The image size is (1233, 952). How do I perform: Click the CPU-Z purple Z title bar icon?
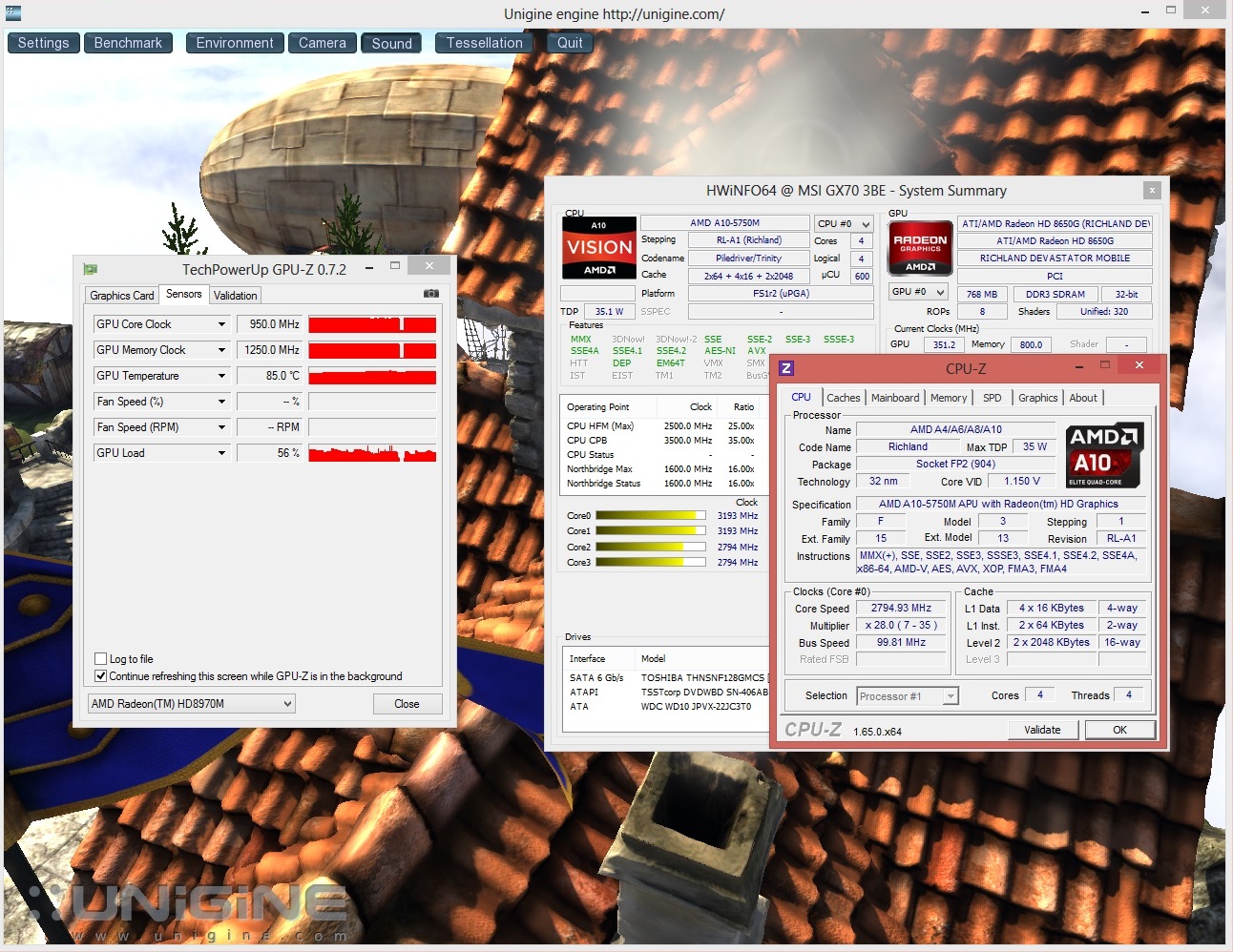(x=786, y=368)
